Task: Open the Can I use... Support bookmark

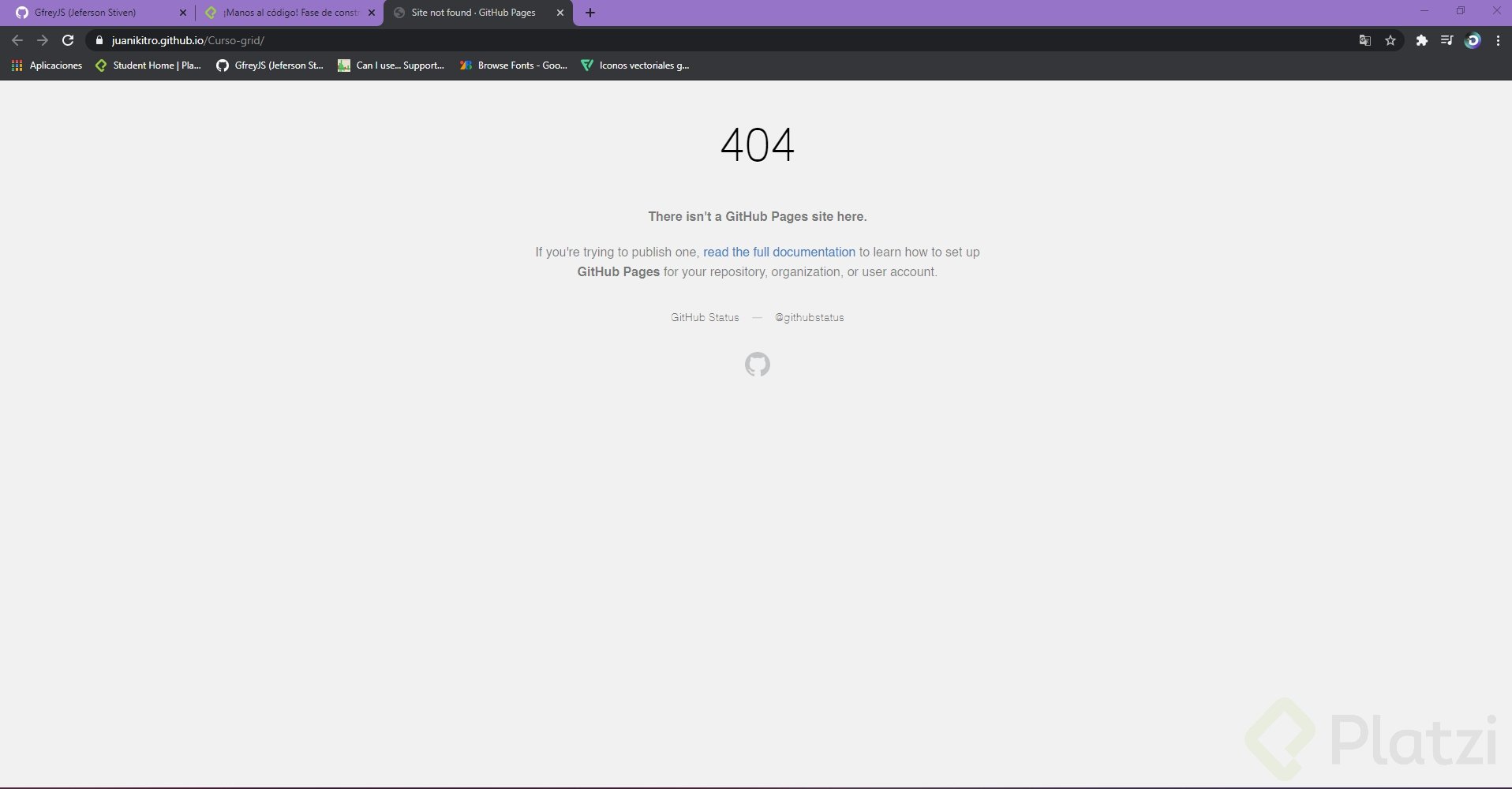Action: tap(391, 65)
